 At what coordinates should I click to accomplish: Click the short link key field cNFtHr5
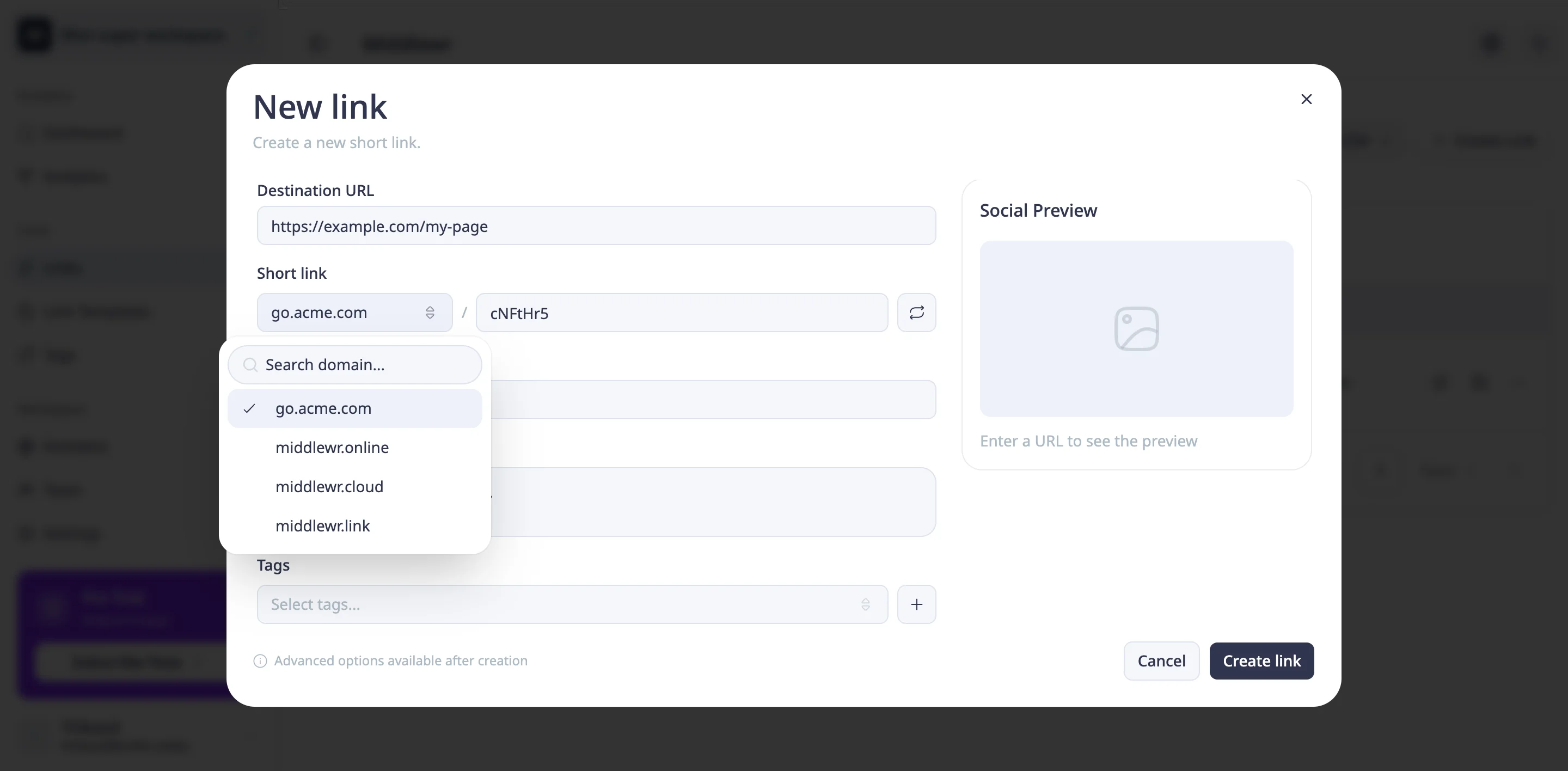(x=682, y=313)
